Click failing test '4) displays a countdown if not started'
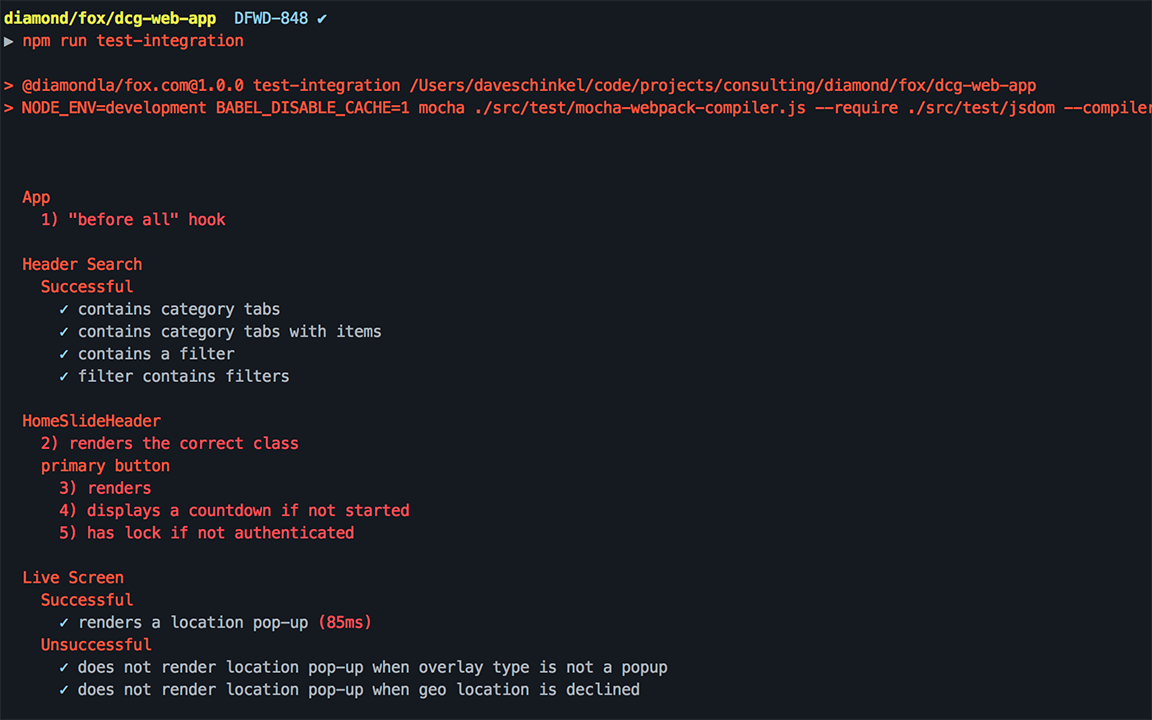Image resolution: width=1152 pixels, height=720 pixels. 234,511
